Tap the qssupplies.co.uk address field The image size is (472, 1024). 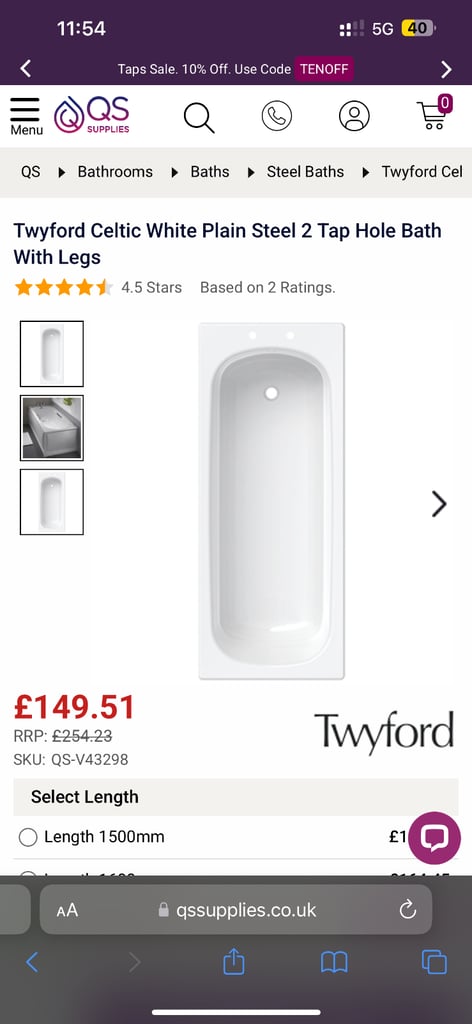pyautogui.click(x=236, y=910)
